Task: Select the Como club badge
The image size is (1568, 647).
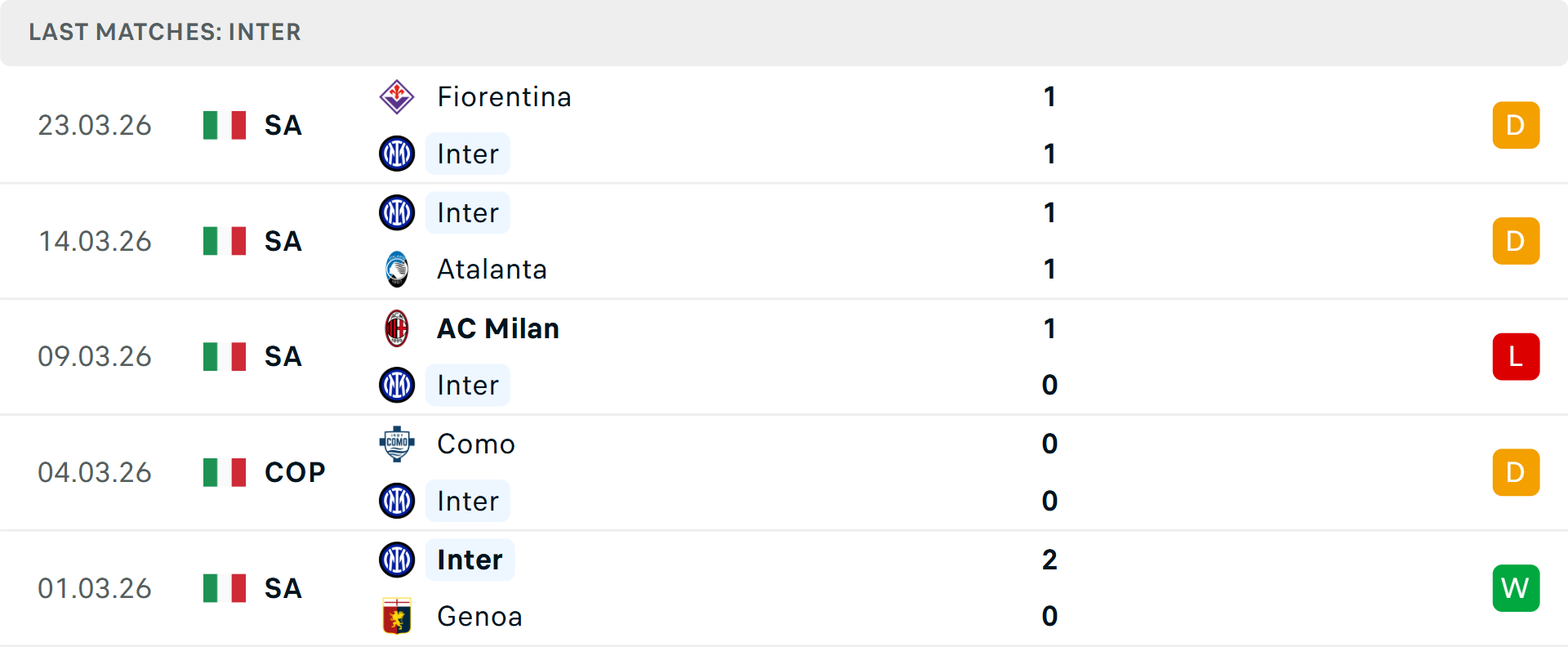Action: [397, 444]
